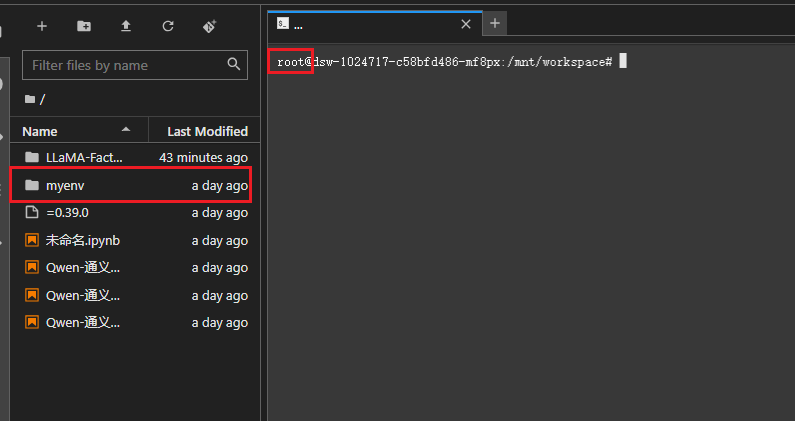Viewport: 795px width, 421px height.
Task: Click inside the terminal at the prompt
Action: pyautogui.click(x=623, y=61)
